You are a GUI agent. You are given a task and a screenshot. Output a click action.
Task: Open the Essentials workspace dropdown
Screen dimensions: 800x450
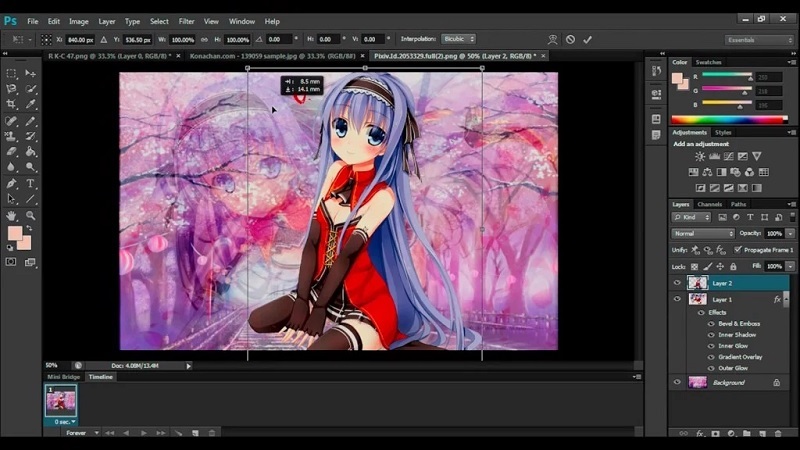pos(759,40)
